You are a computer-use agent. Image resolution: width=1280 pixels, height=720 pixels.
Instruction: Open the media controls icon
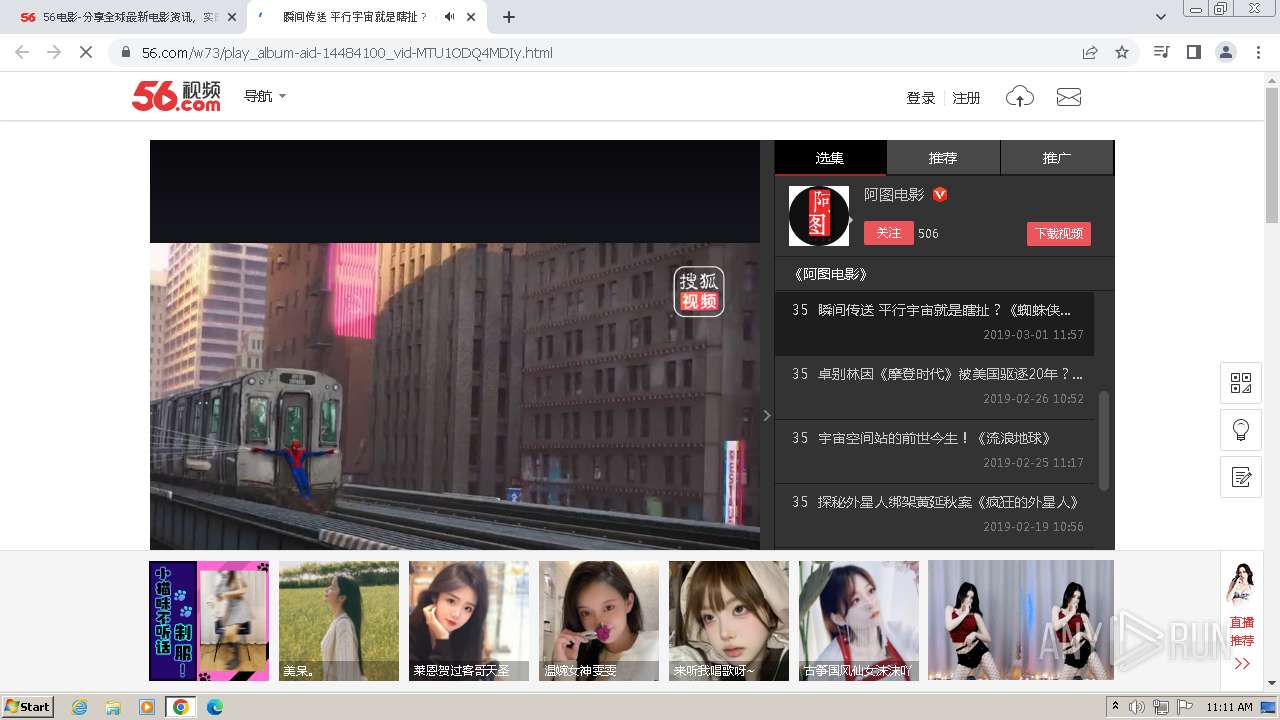[1162, 52]
